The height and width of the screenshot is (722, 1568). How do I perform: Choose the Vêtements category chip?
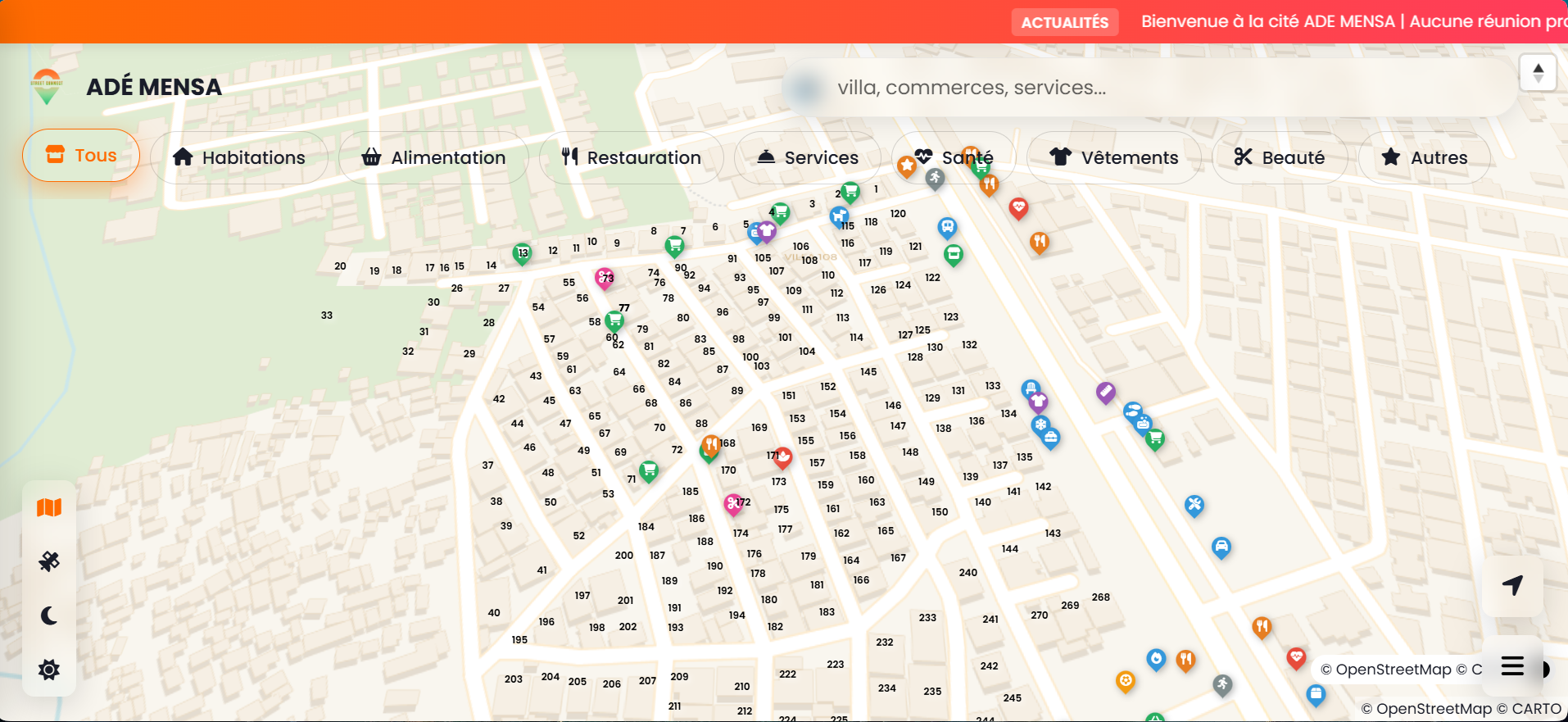tap(1114, 157)
